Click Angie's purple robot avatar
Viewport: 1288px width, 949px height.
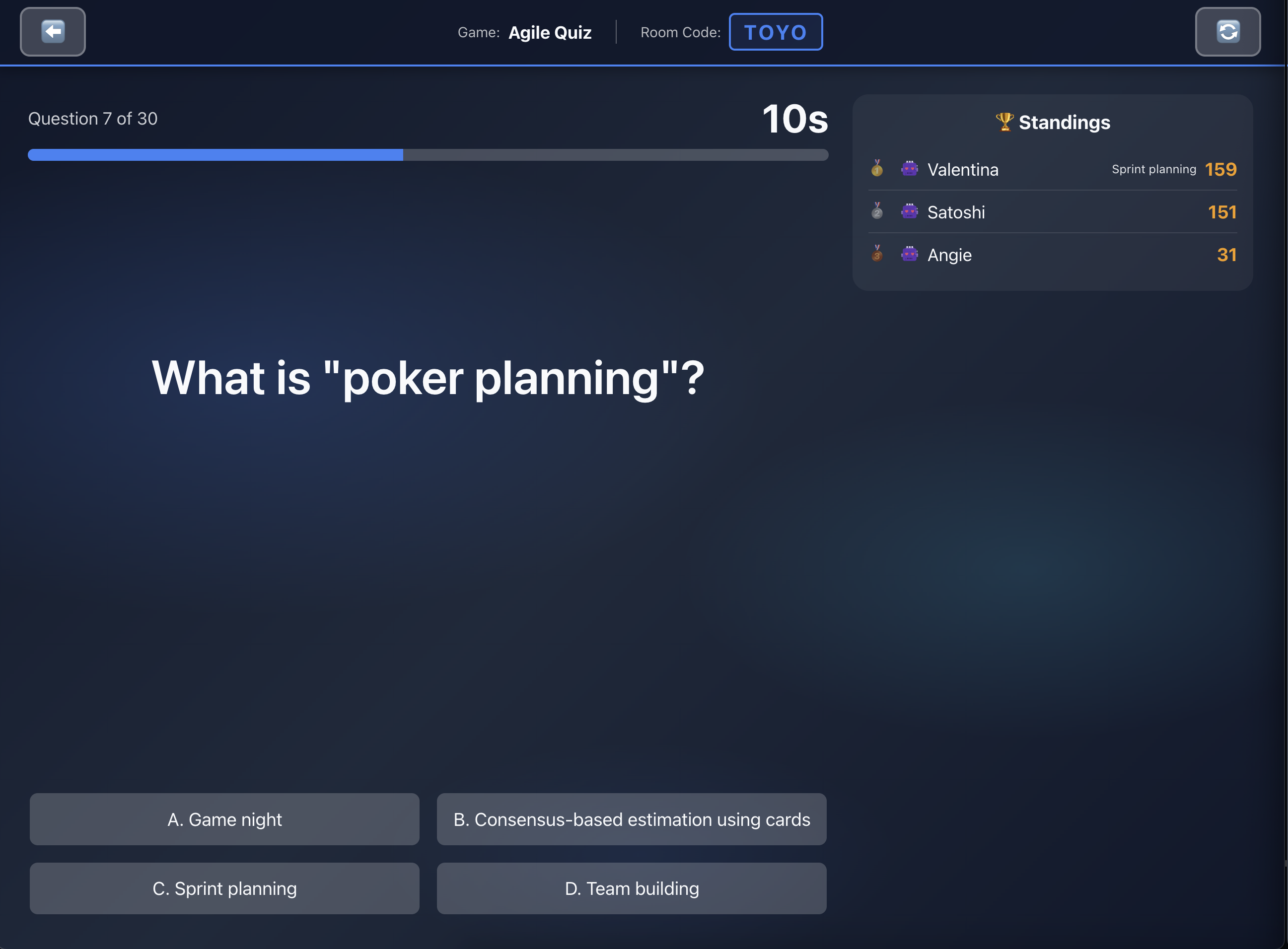tap(909, 254)
